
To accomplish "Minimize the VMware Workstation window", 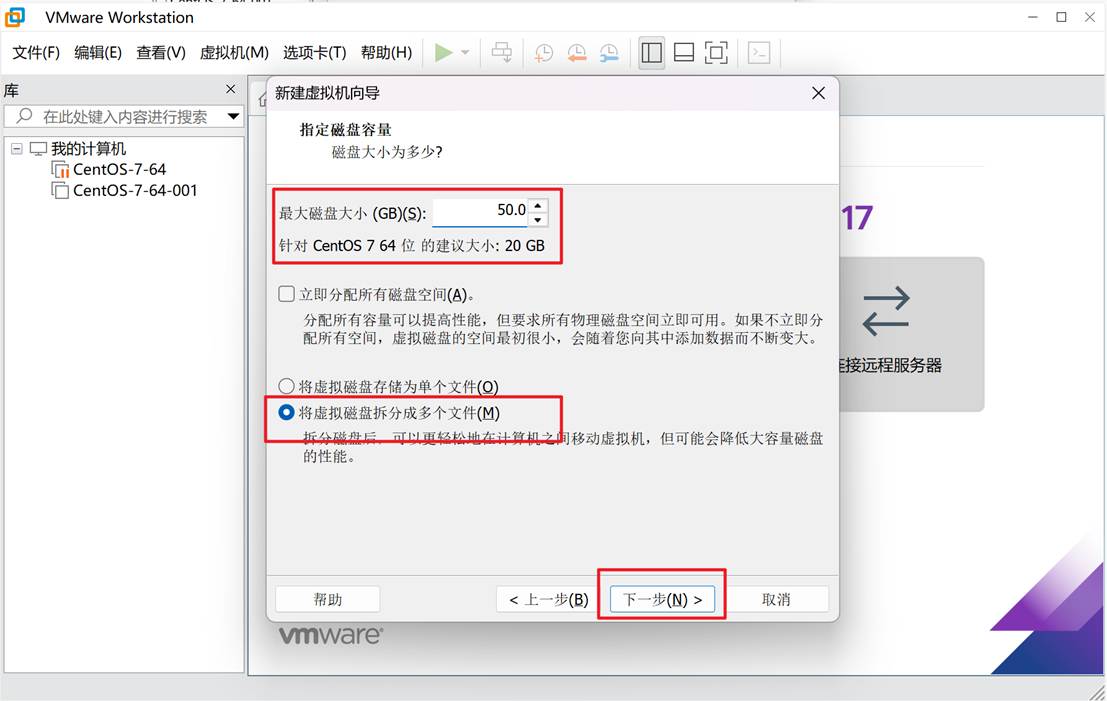I will tap(1033, 17).
